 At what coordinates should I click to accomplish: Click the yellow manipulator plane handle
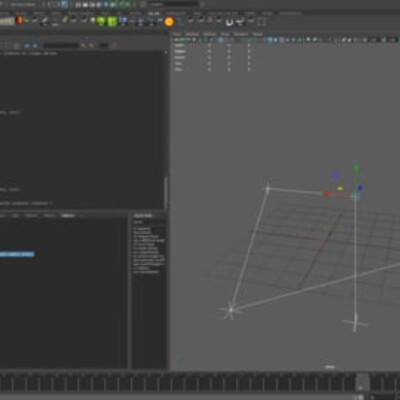[340, 188]
